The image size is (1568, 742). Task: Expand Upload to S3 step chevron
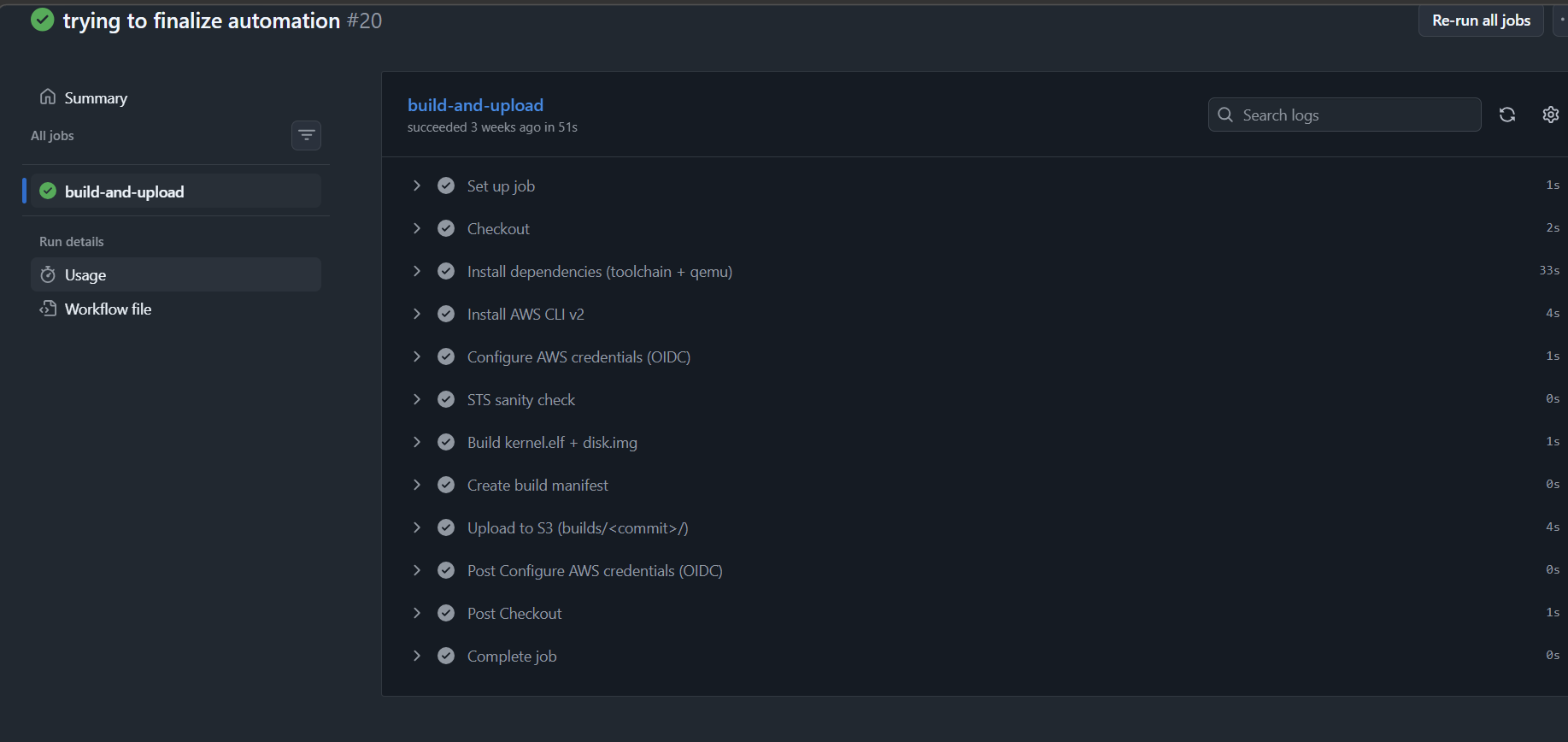[417, 527]
